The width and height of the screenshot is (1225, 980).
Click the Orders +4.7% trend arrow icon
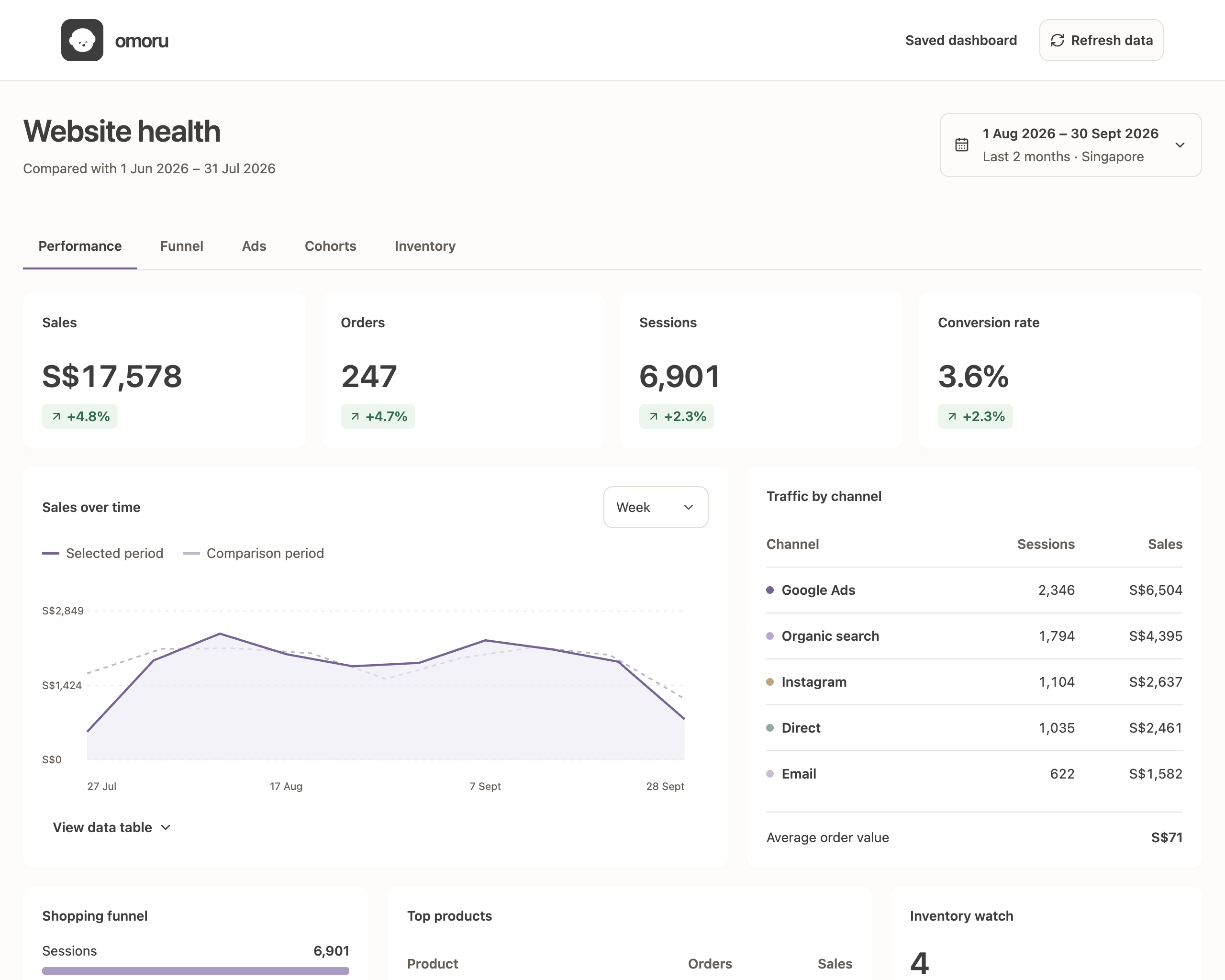[355, 416]
